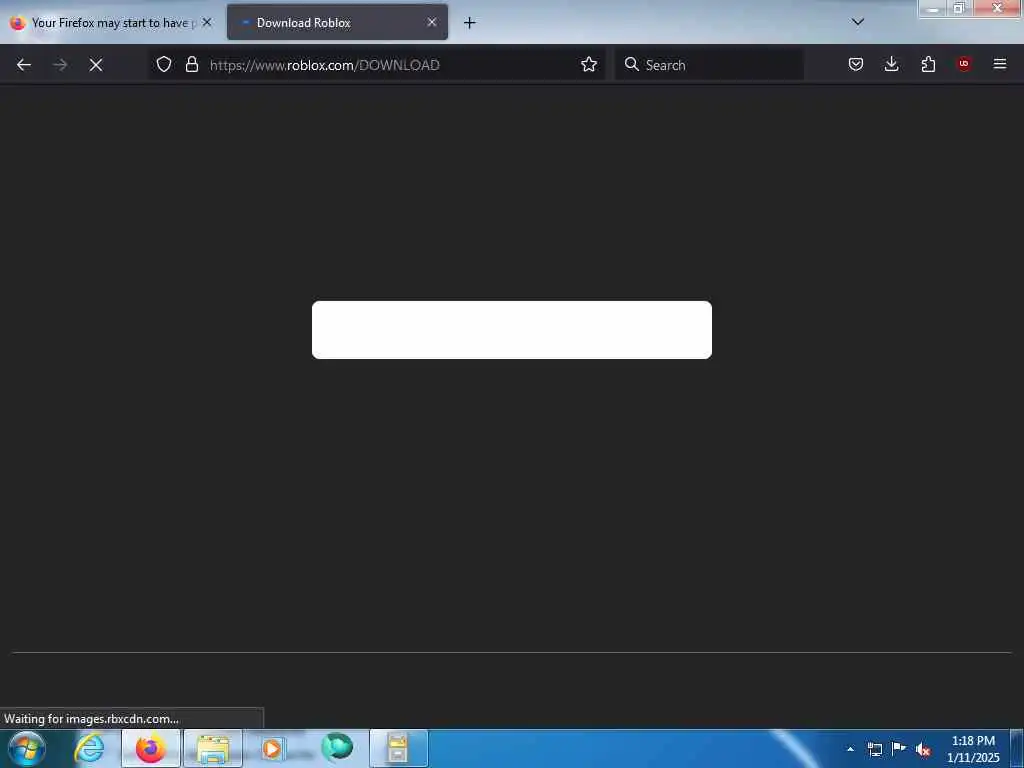This screenshot has height=768, width=1024.
Task: Open the Windows Start menu
Action: coord(27,749)
